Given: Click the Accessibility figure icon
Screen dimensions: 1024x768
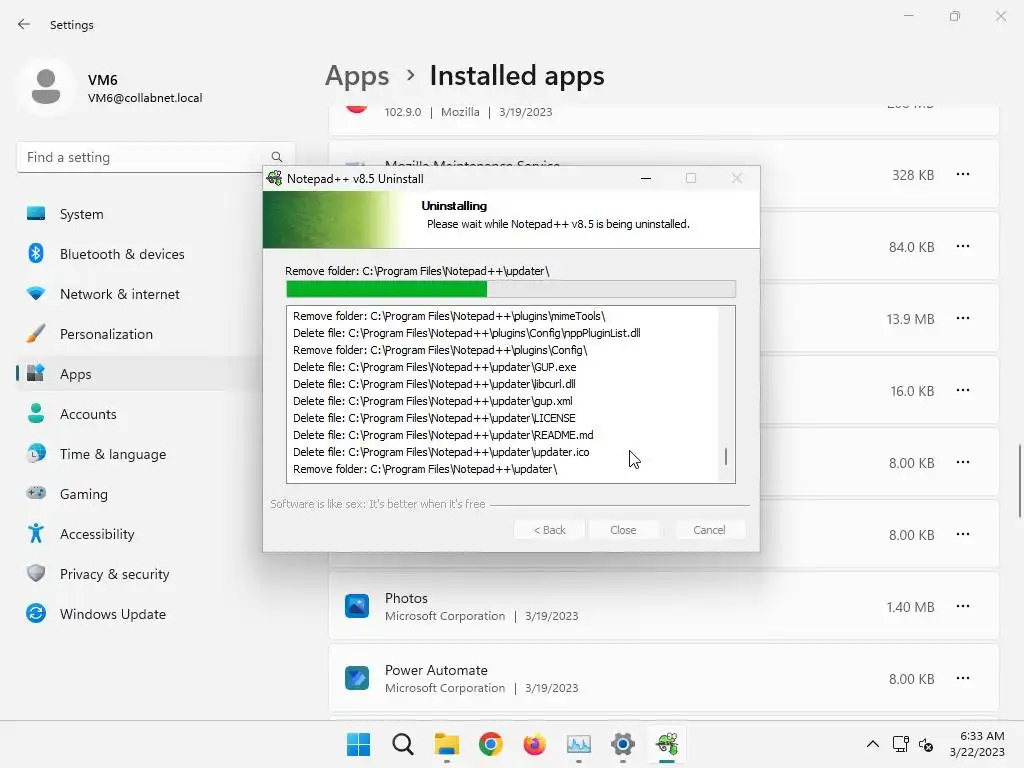Looking at the screenshot, I should pos(36,534).
